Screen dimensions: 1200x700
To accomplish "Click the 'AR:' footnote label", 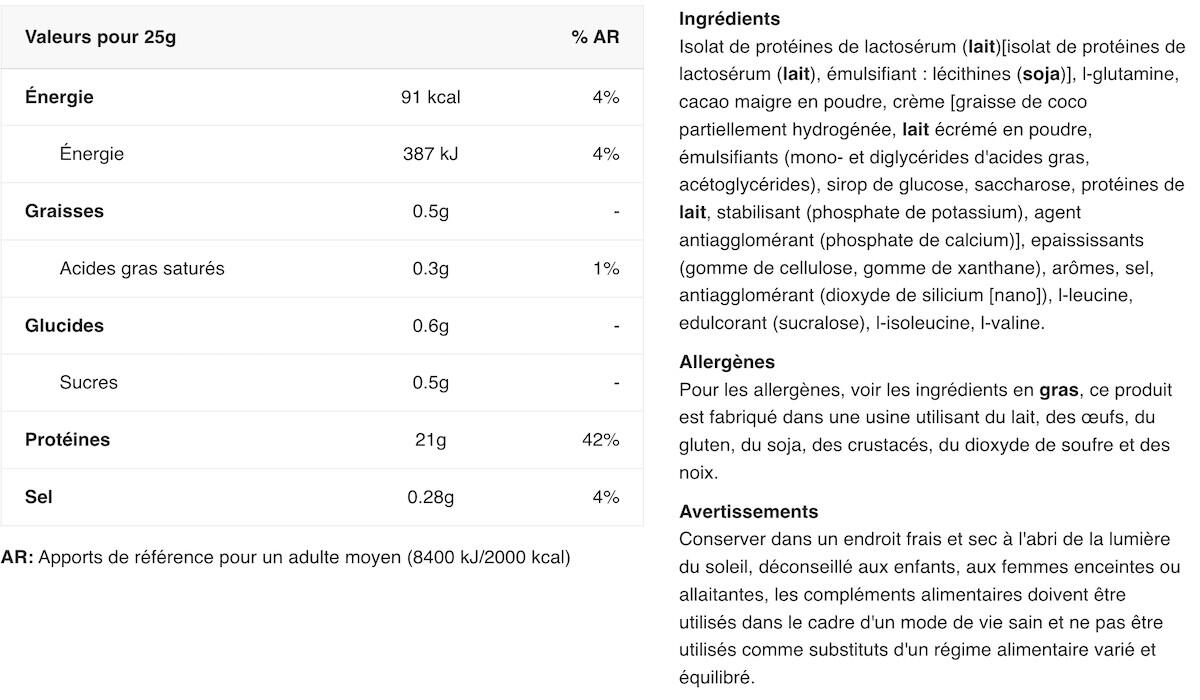I will tap(17, 557).
